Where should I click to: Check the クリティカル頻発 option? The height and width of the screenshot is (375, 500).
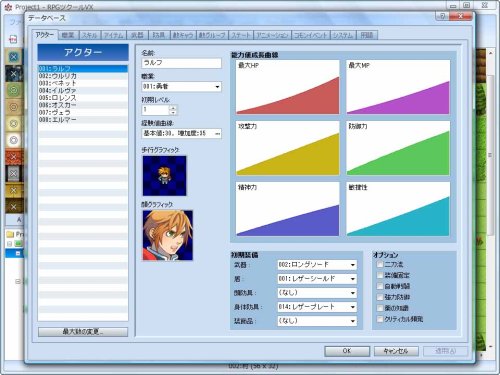pyautogui.click(x=380, y=319)
